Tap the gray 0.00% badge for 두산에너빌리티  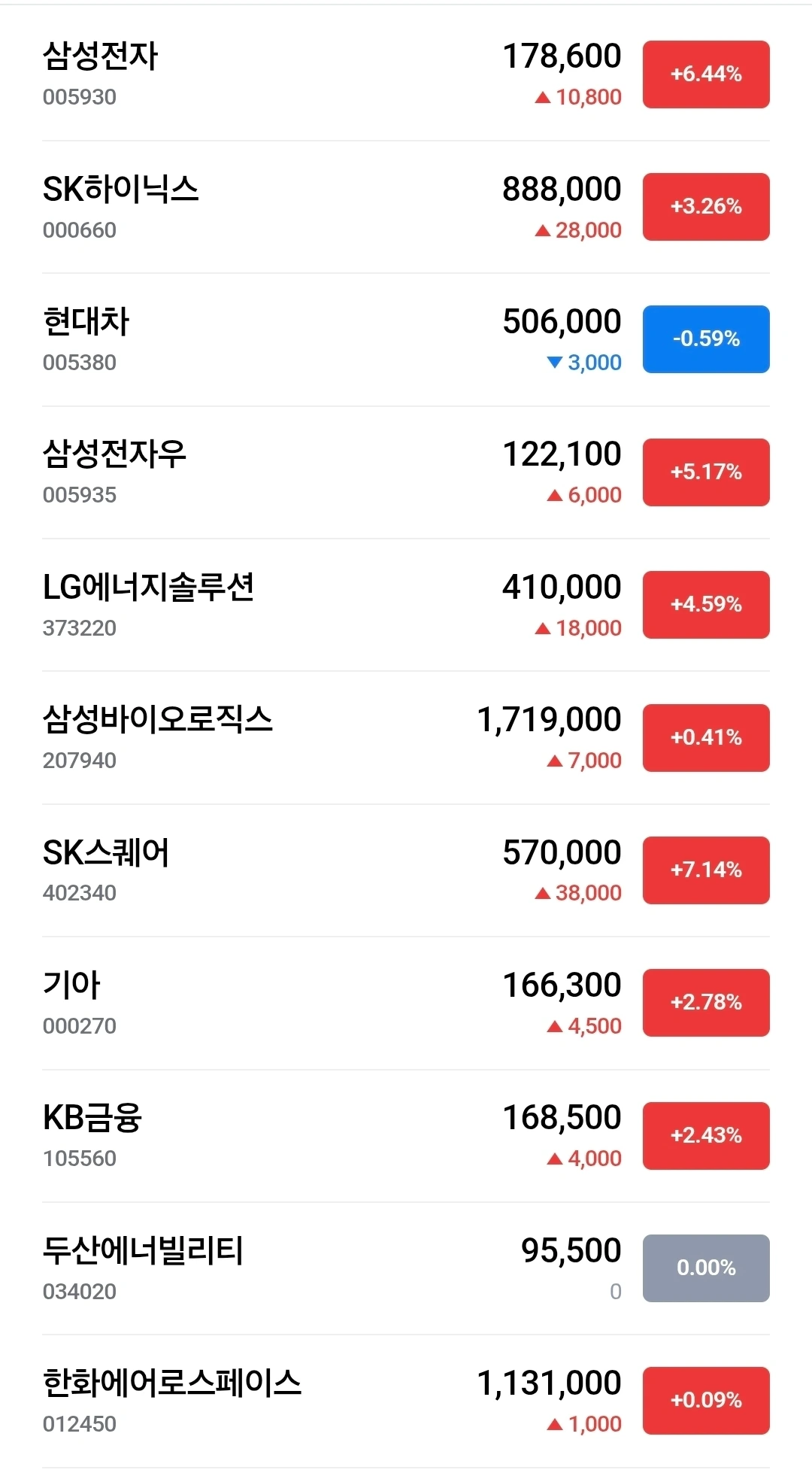706,1268
